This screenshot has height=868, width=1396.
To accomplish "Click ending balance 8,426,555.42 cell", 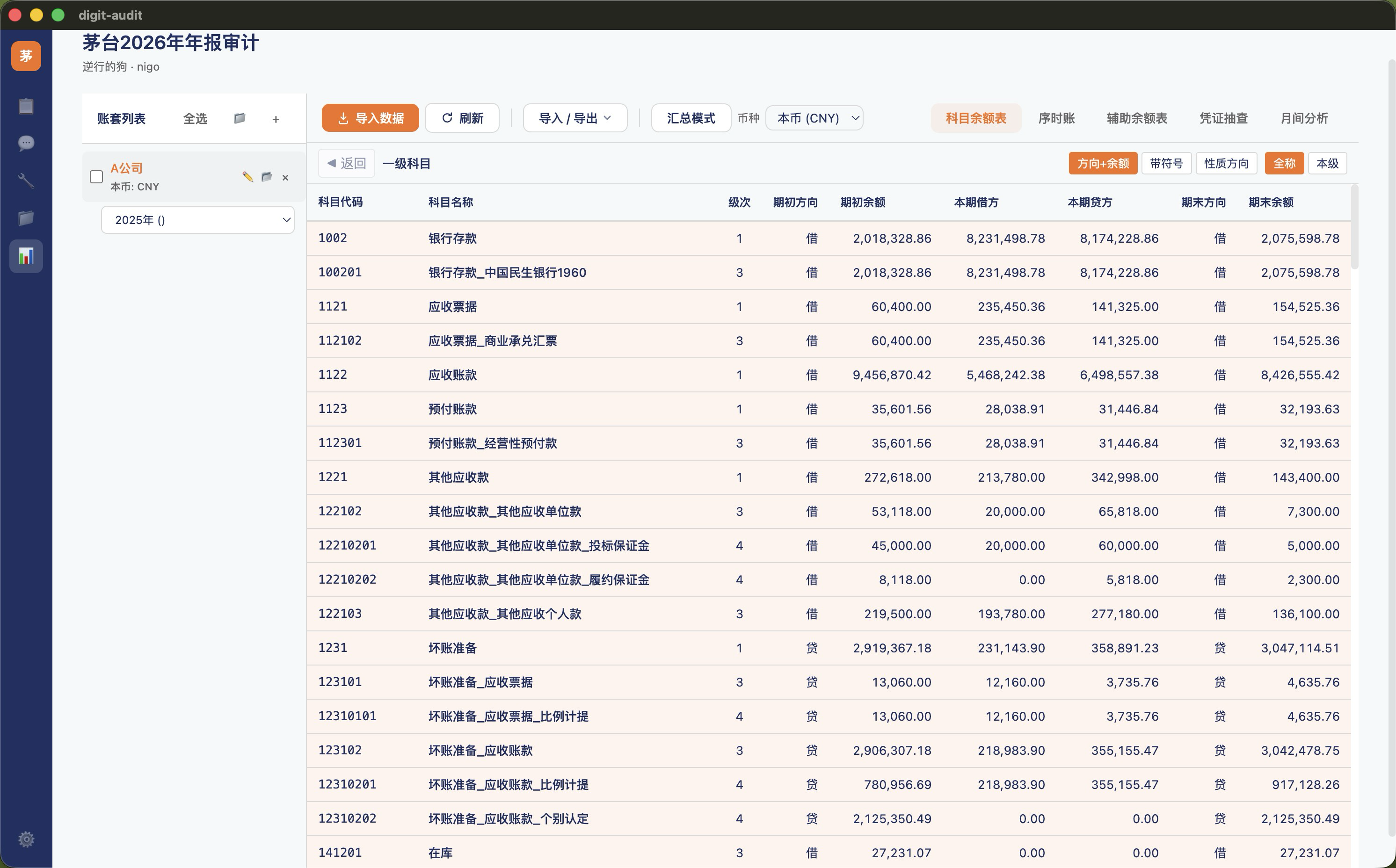I will click(1300, 375).
